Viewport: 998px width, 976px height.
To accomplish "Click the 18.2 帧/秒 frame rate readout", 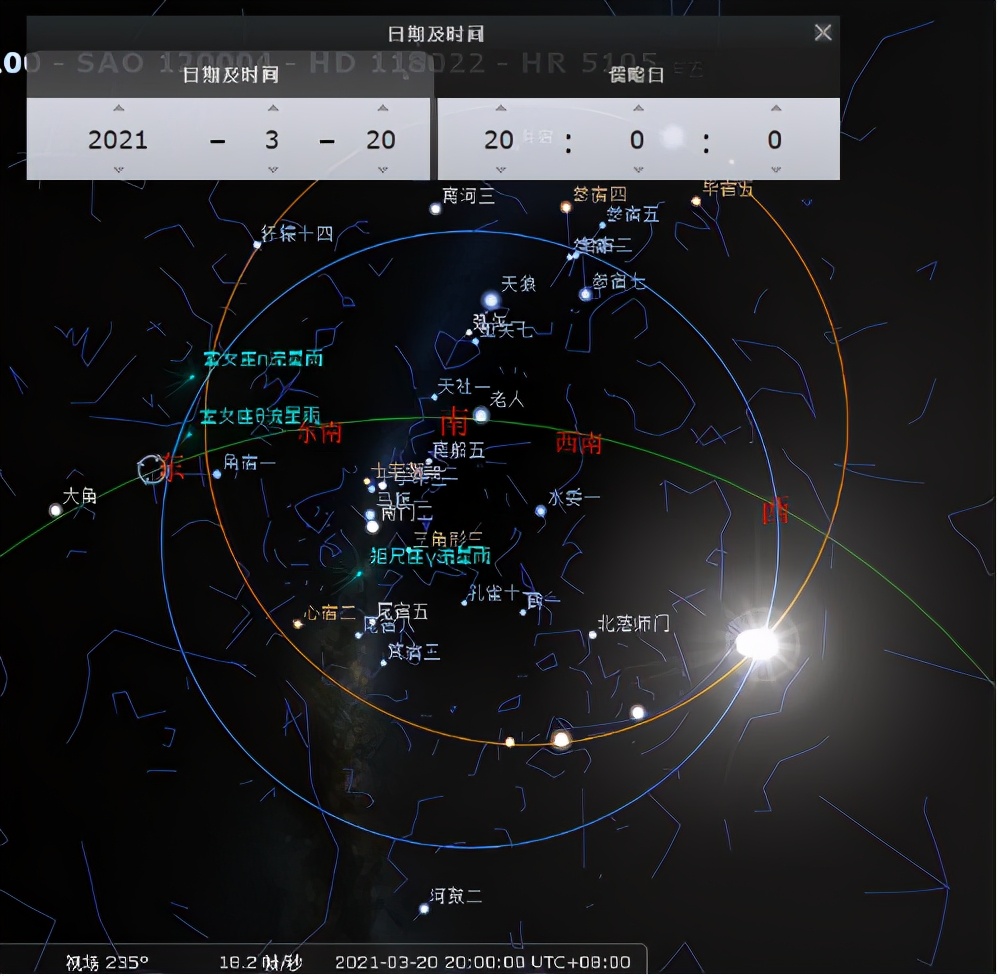I will coord(261,962).
